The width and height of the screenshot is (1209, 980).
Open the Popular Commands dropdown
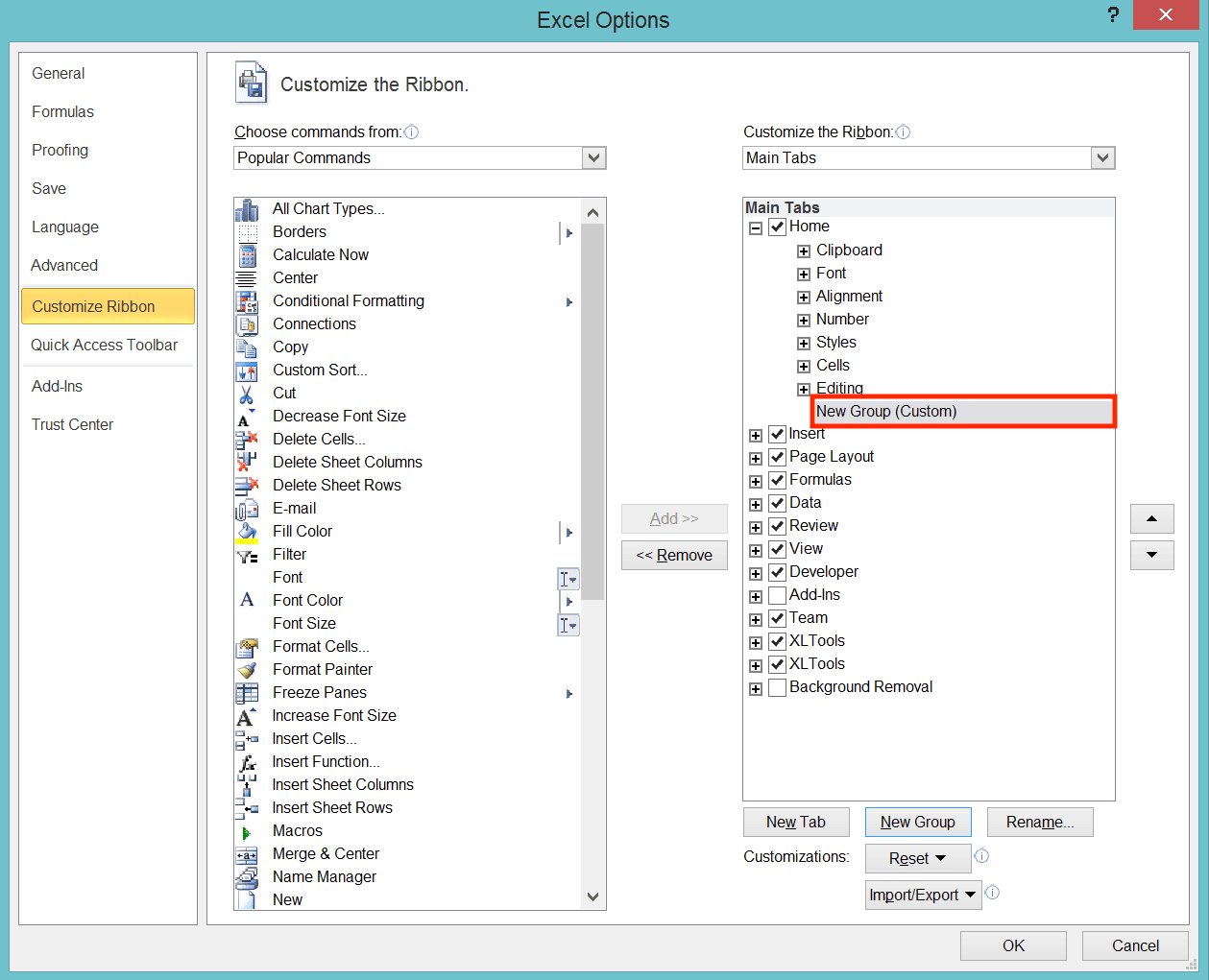coord(594,158)
